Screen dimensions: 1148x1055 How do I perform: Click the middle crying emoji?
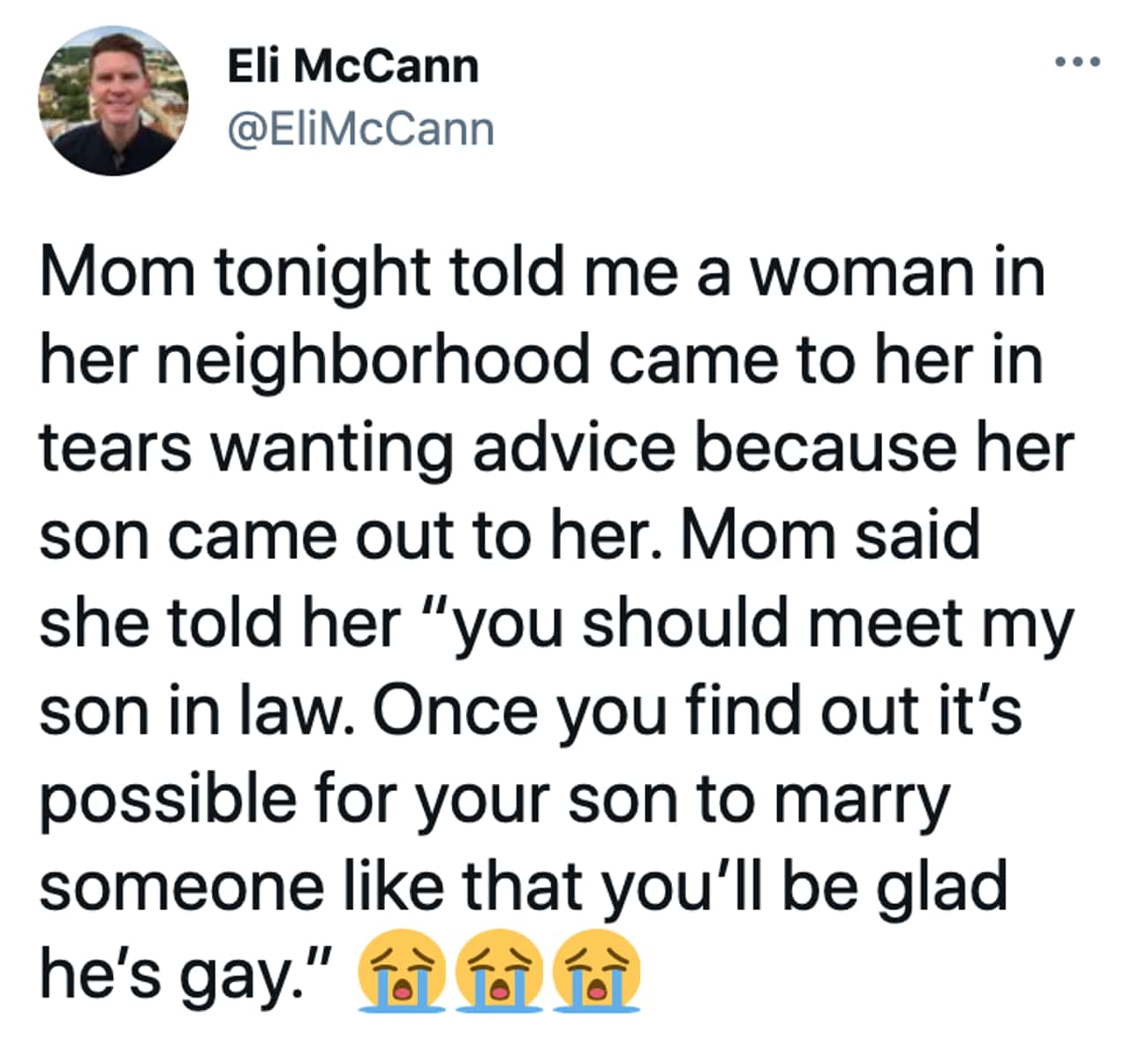tap(499, 969)
